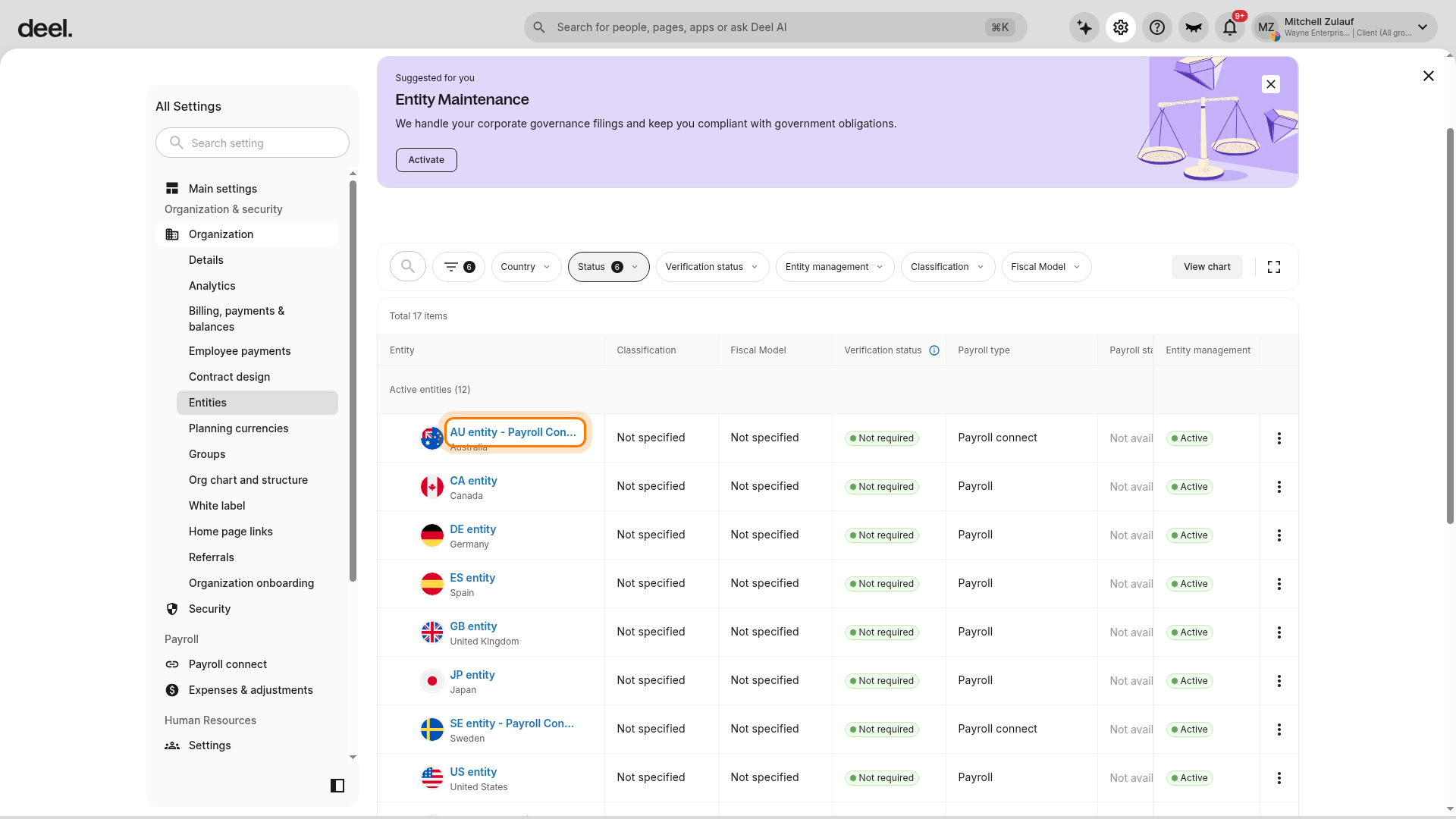This screenshot has width=1456, height=819.
Task: Open the Classification filter dropdown
Action: coord(948,267)
